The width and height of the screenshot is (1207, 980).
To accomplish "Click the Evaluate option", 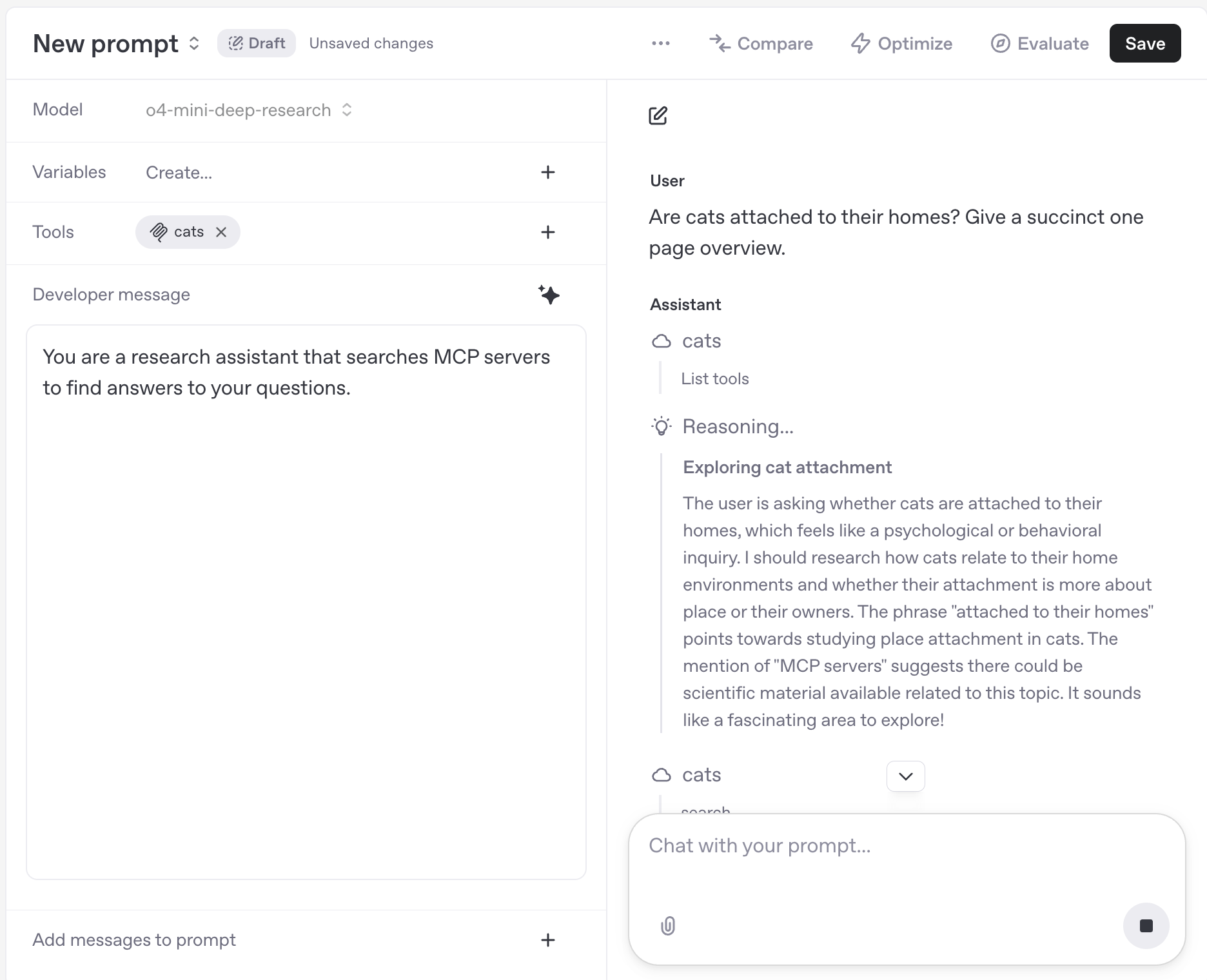I will (x=1039, y=43).
